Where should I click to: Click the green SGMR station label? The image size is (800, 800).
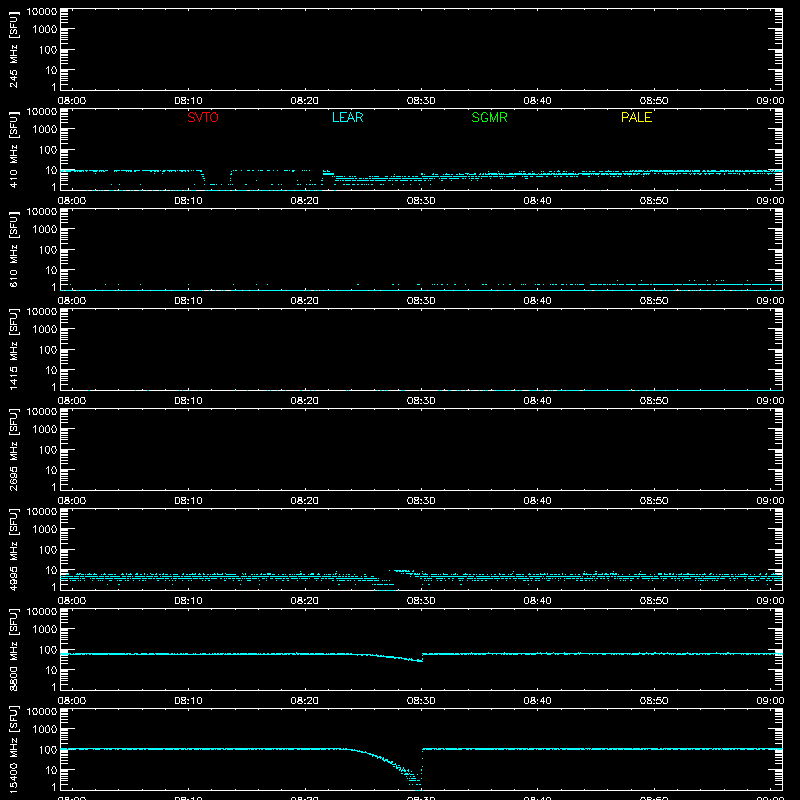(x=489, y=117)
